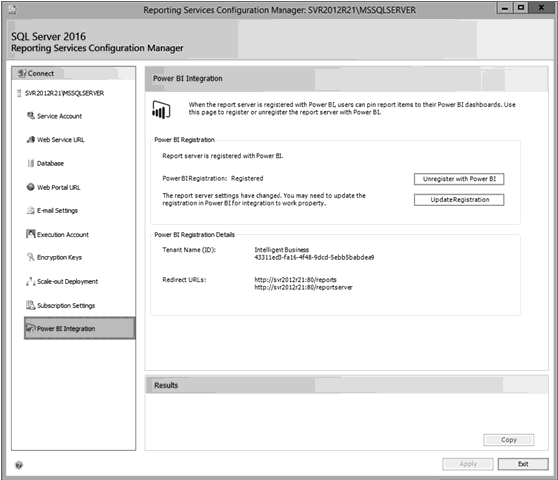Click the Database icon
The width and height of the screenshot is (558, 480).
click(31, 163)
